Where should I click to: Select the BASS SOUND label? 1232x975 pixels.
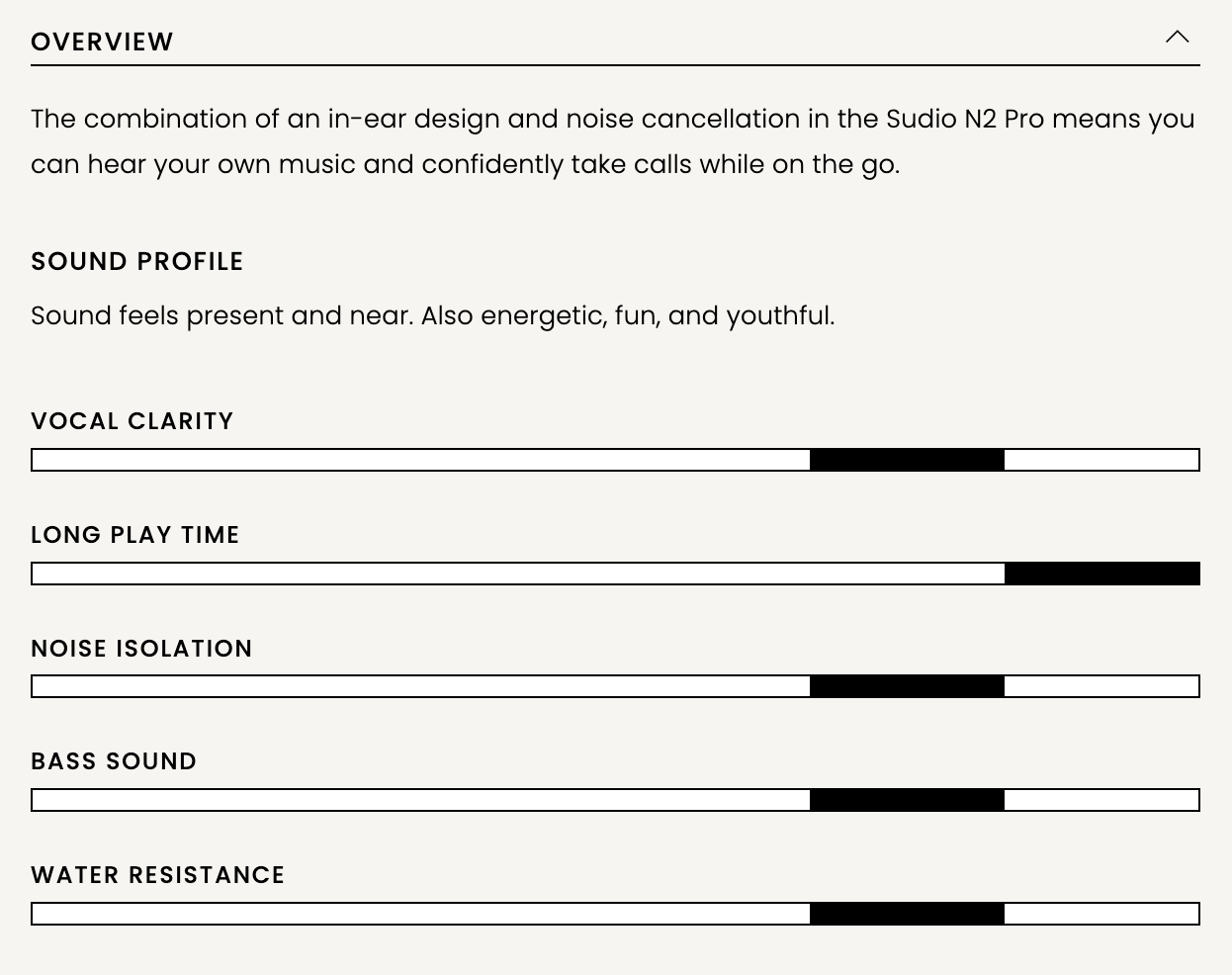coord(115,761)
